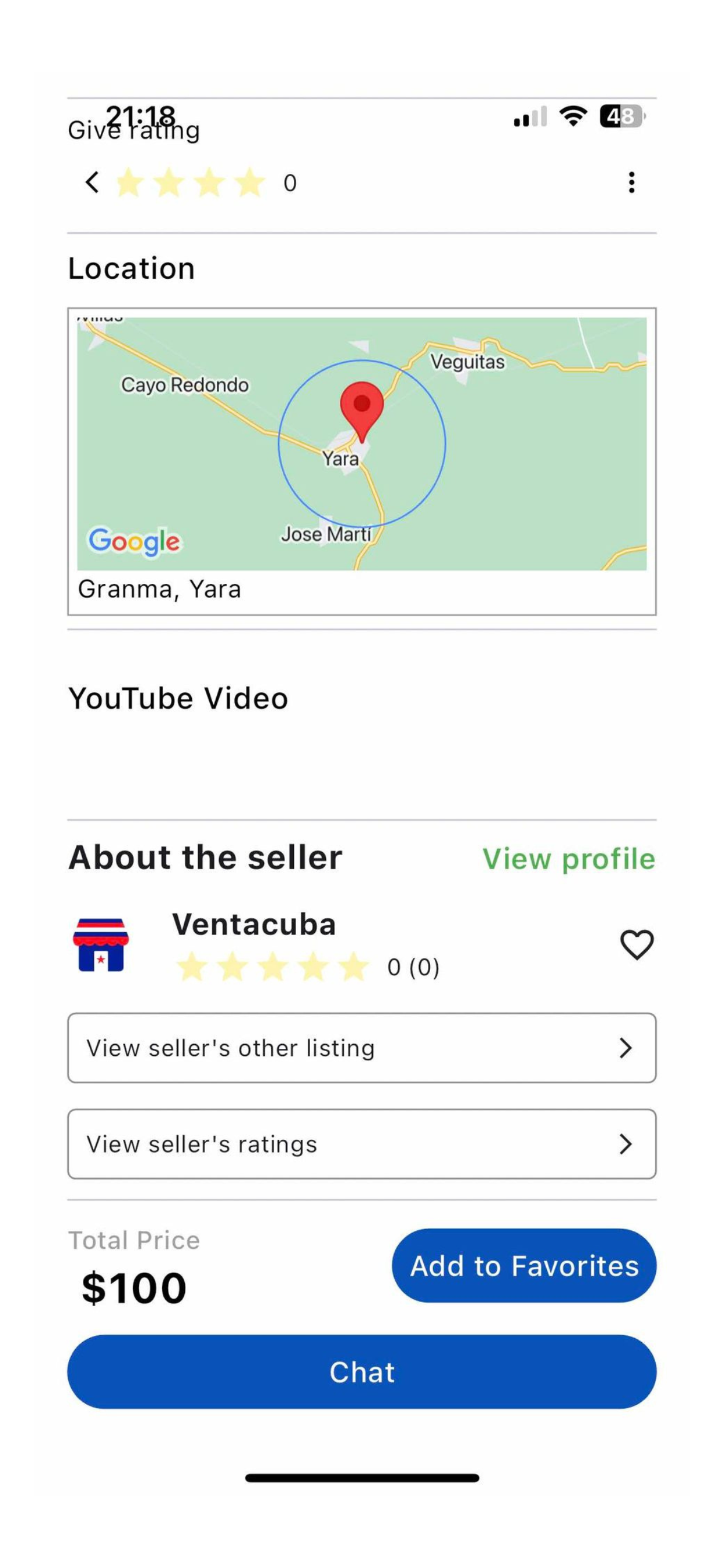Tap the Wi-Fi icon in status bar
The width and height of the screenshot is (724, 1568).
point(572,115)
